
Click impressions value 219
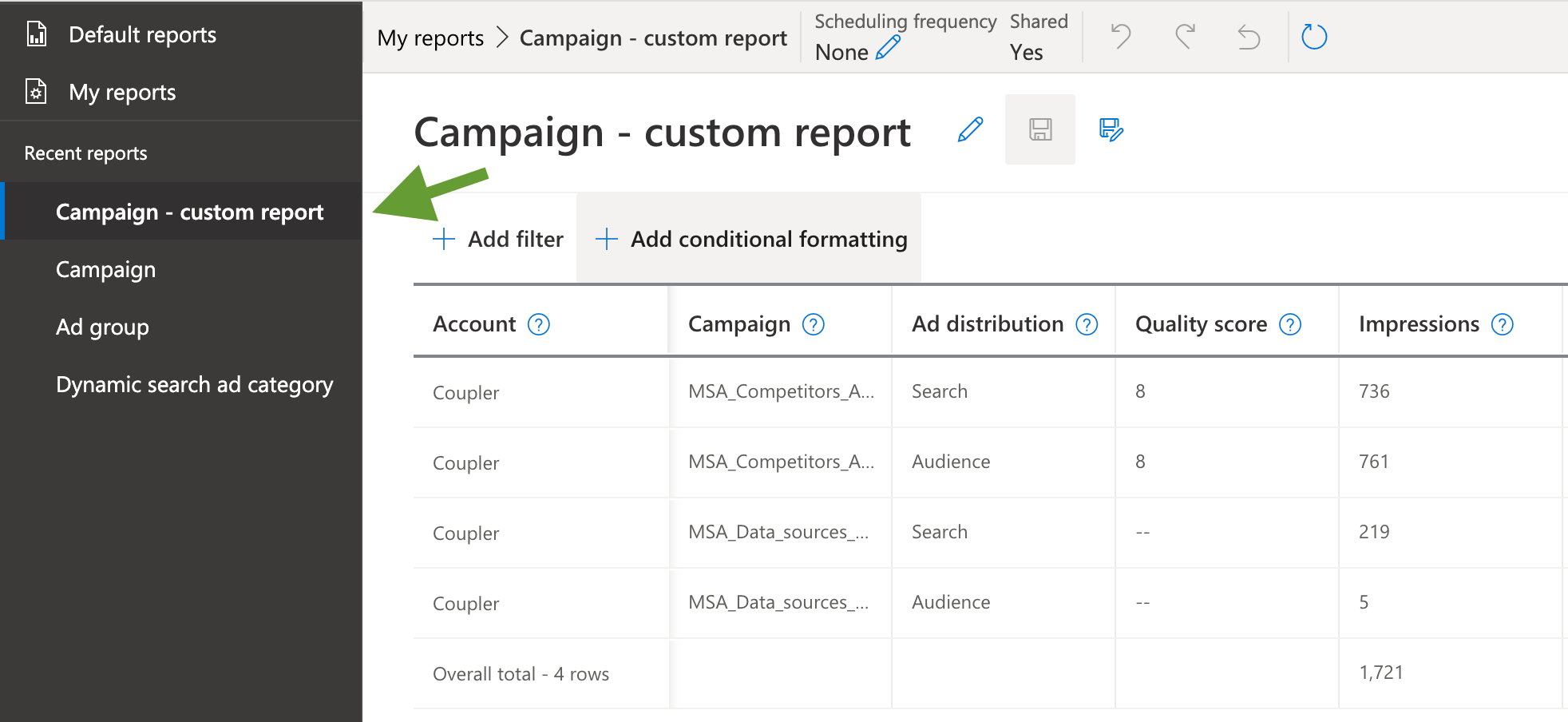1374,532
